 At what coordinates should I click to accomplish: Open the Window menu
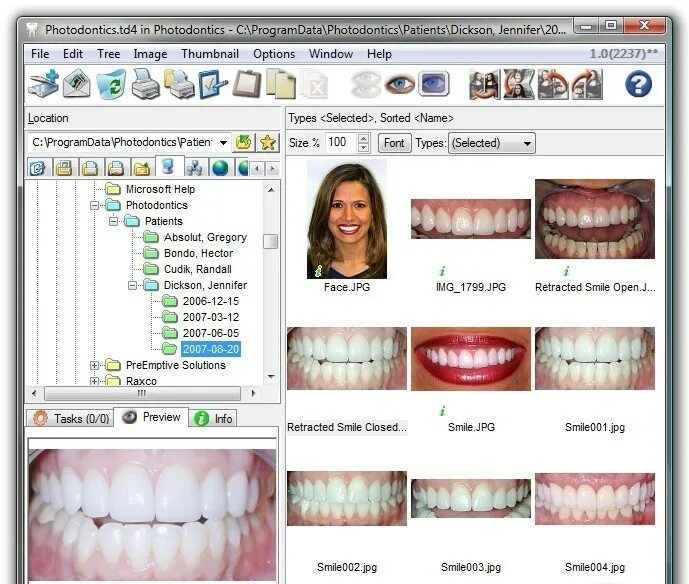point(331,54)
